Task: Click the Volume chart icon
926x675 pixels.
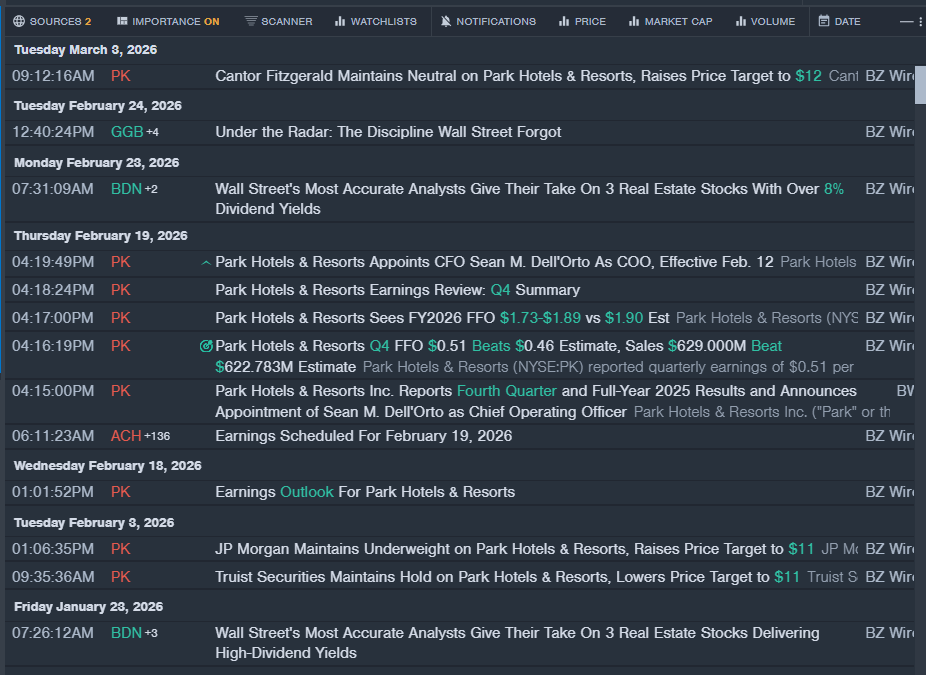Action: click(x=741, y=21)
